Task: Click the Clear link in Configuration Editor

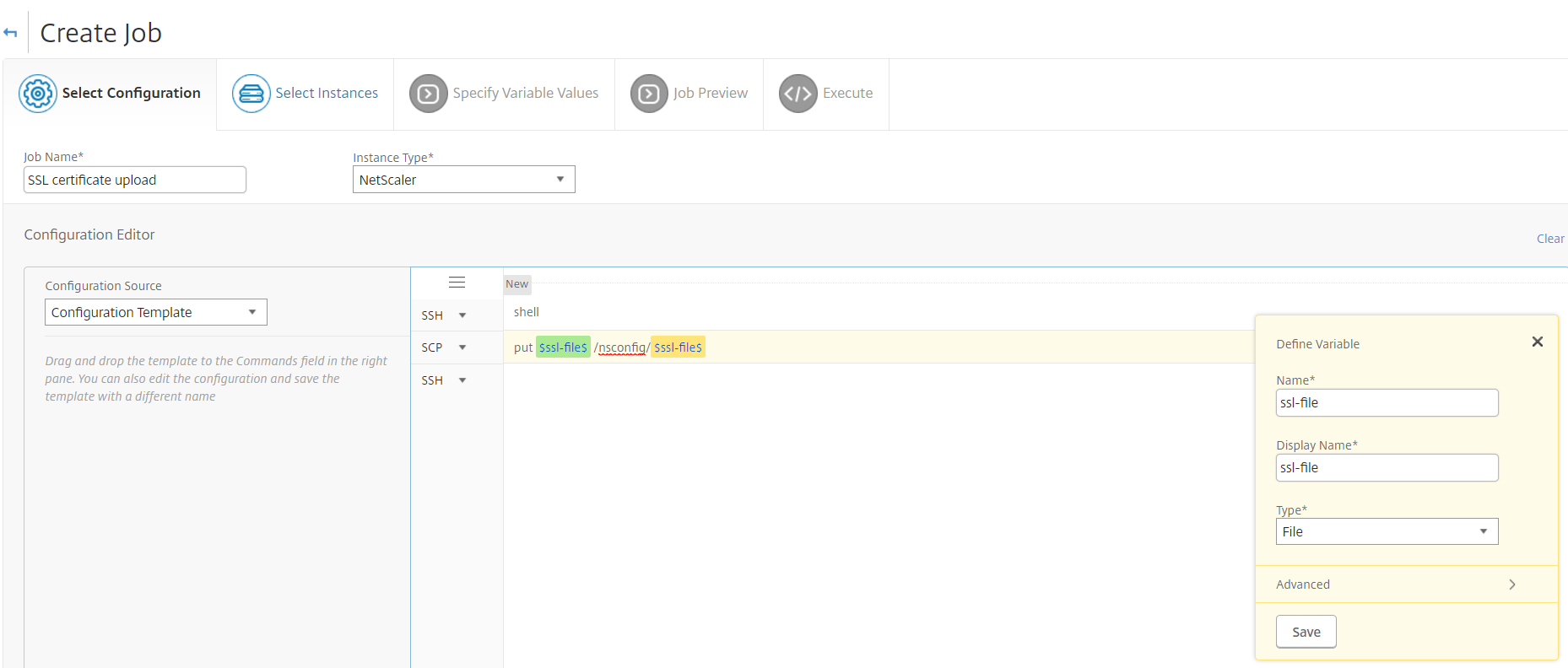Action: (1550, 239)
